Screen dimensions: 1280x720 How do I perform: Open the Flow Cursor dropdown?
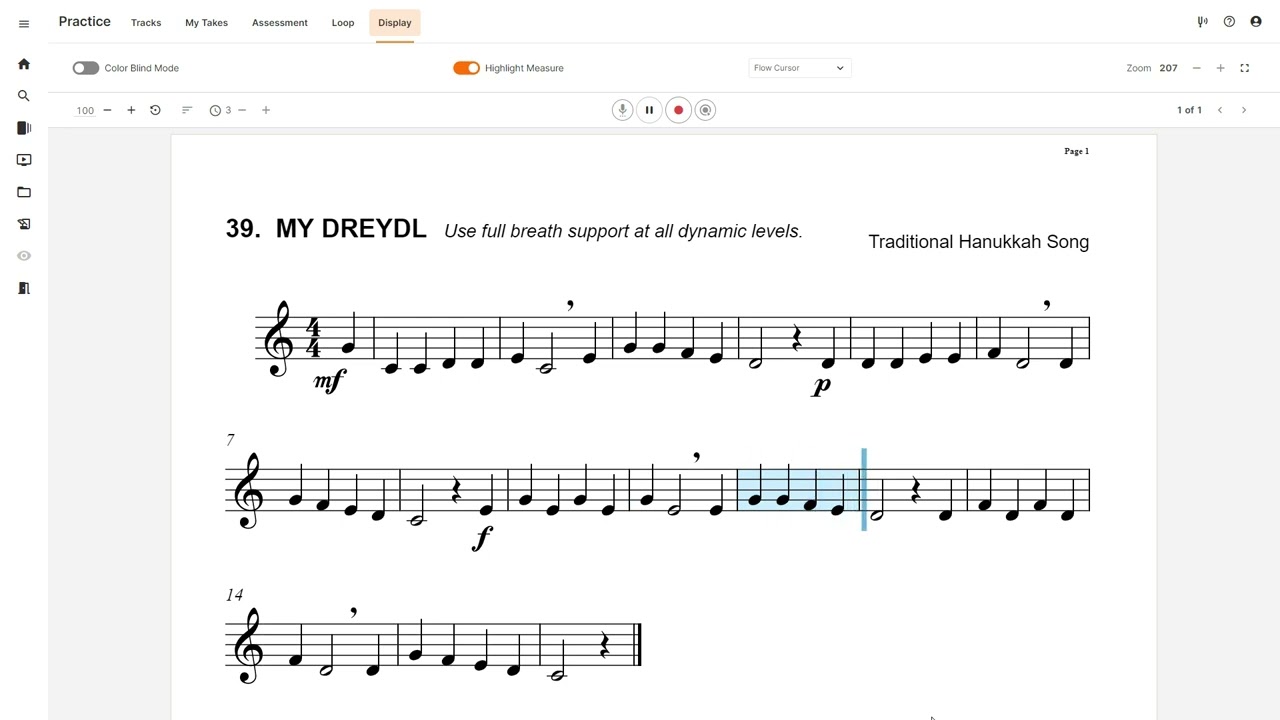tap(799, 68)
